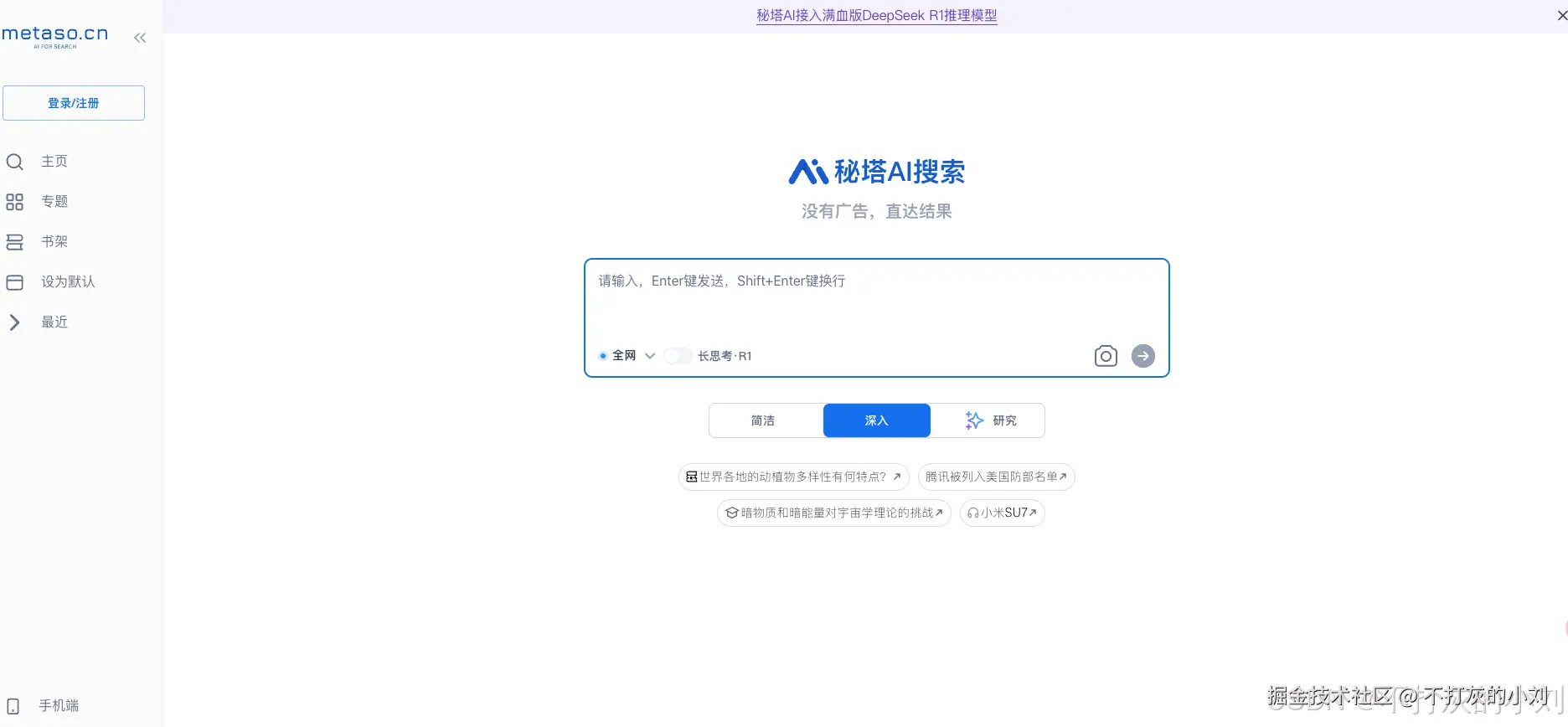Image resolution: width=1568 pixels, height=727 pixels.
Task: Click the 没有广告，直达结果 tagline
Action: point(877,212)
